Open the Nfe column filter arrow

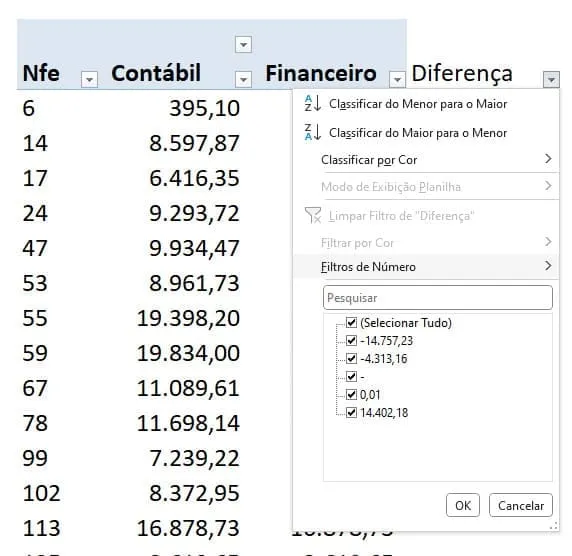[x=89, y=79]
